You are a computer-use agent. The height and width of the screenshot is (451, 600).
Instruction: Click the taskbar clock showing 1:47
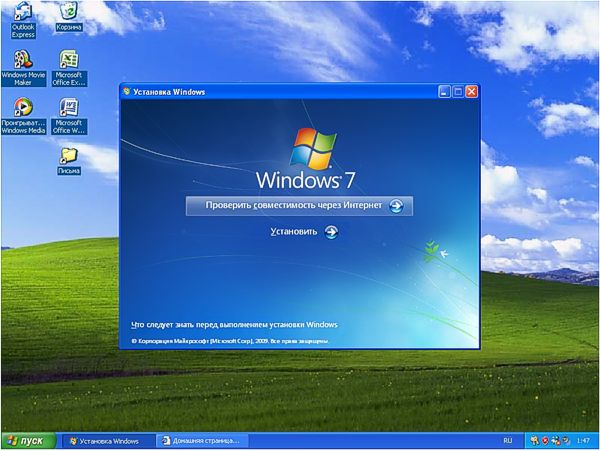[x=583, y=441]
